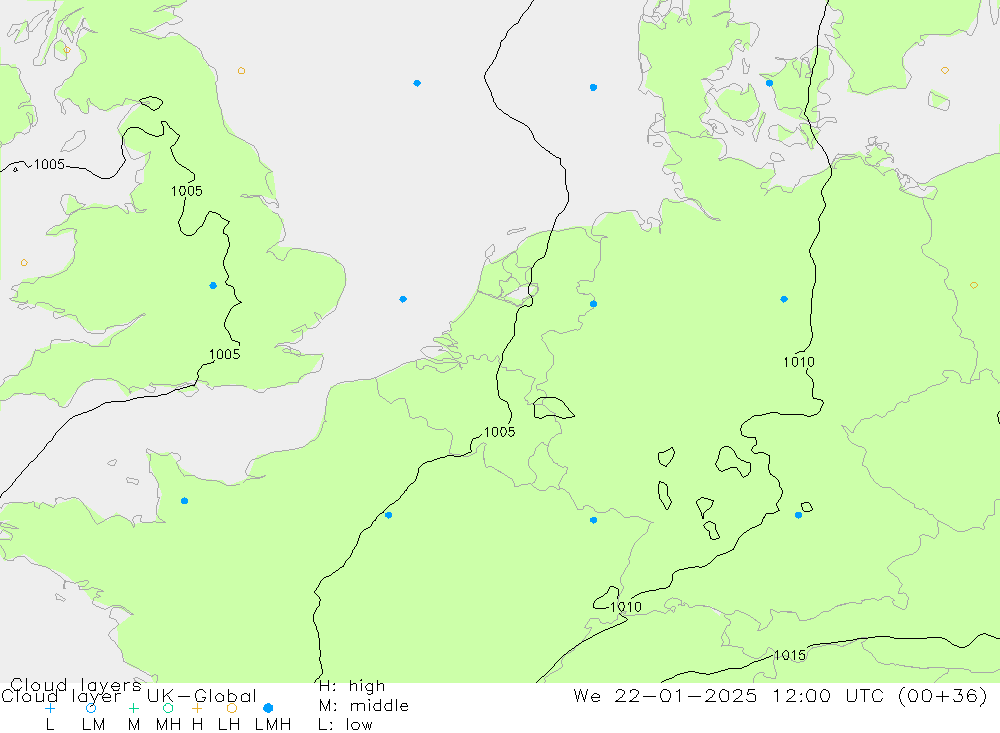Click the green open-circle MH legend symbol
Image resolution: width=1000 pixels, height=733 pixels.
click(168, 708)
